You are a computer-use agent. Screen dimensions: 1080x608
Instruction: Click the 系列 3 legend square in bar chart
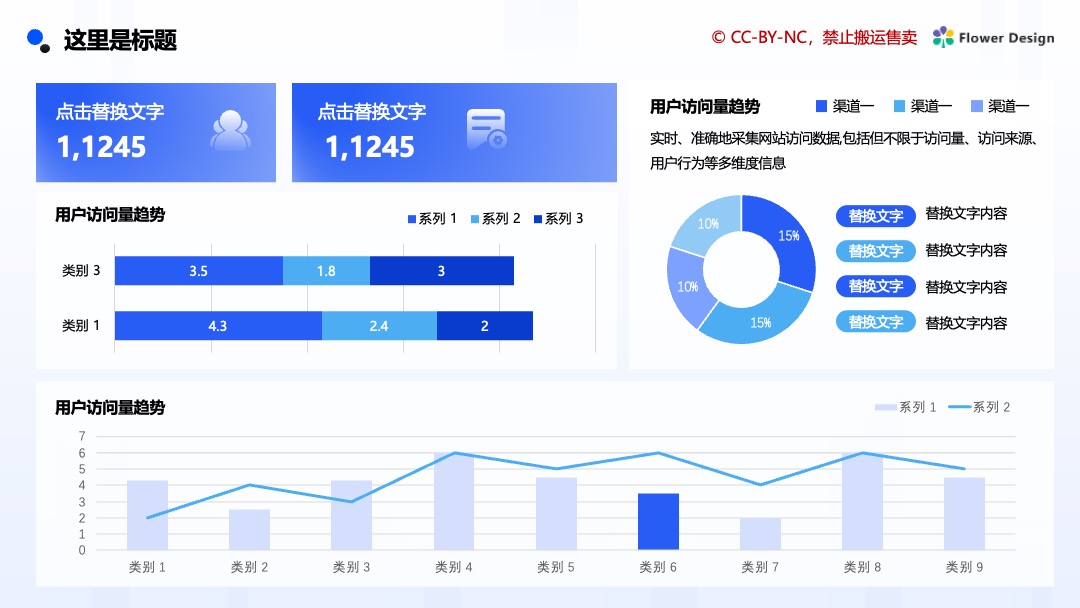point(538,219)
